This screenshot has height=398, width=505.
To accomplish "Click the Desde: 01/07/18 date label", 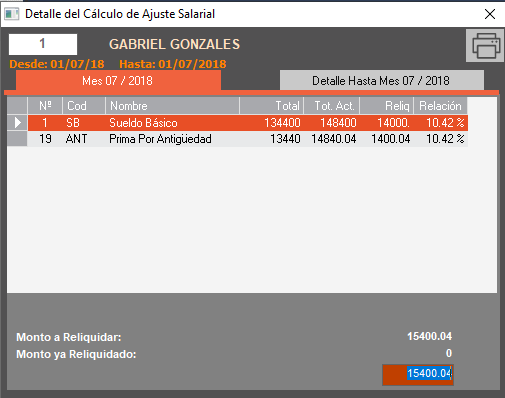I will pos(57,64).
